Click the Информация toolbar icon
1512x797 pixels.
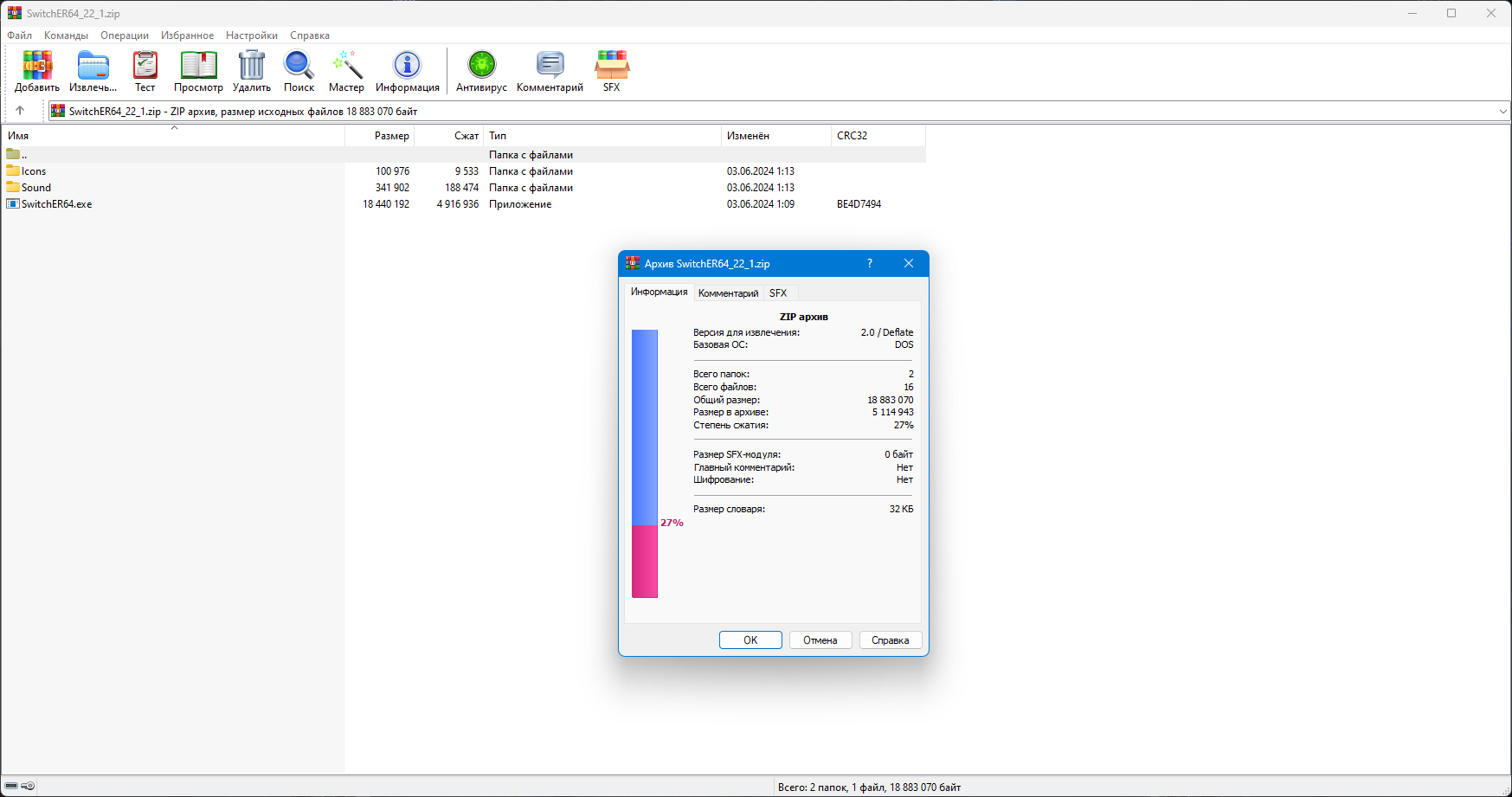tap(407, 65)
